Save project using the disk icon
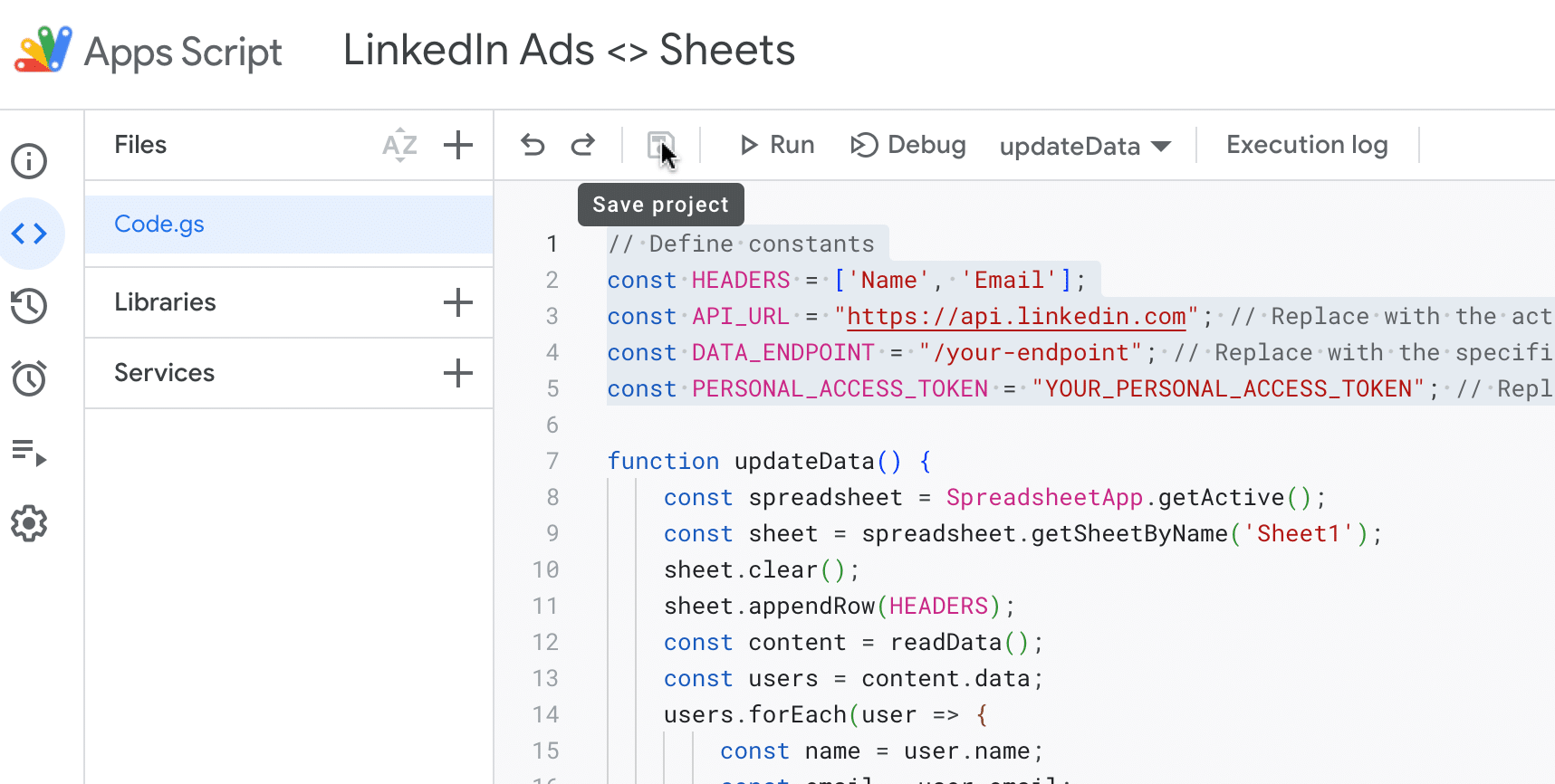 (x=661, y=146)
